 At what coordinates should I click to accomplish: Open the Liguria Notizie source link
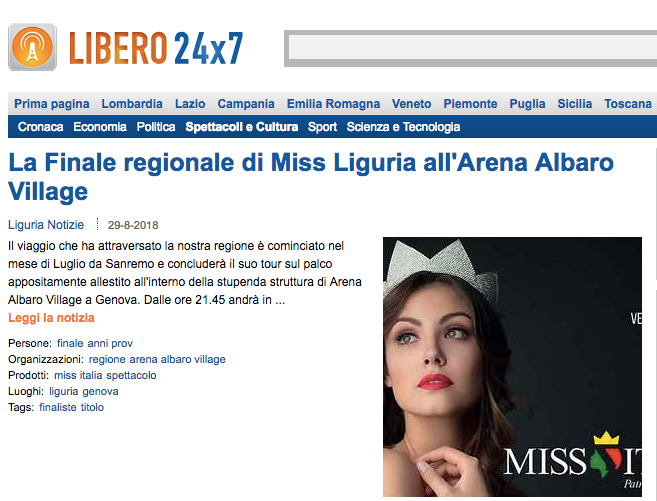(x=46, y=225)
